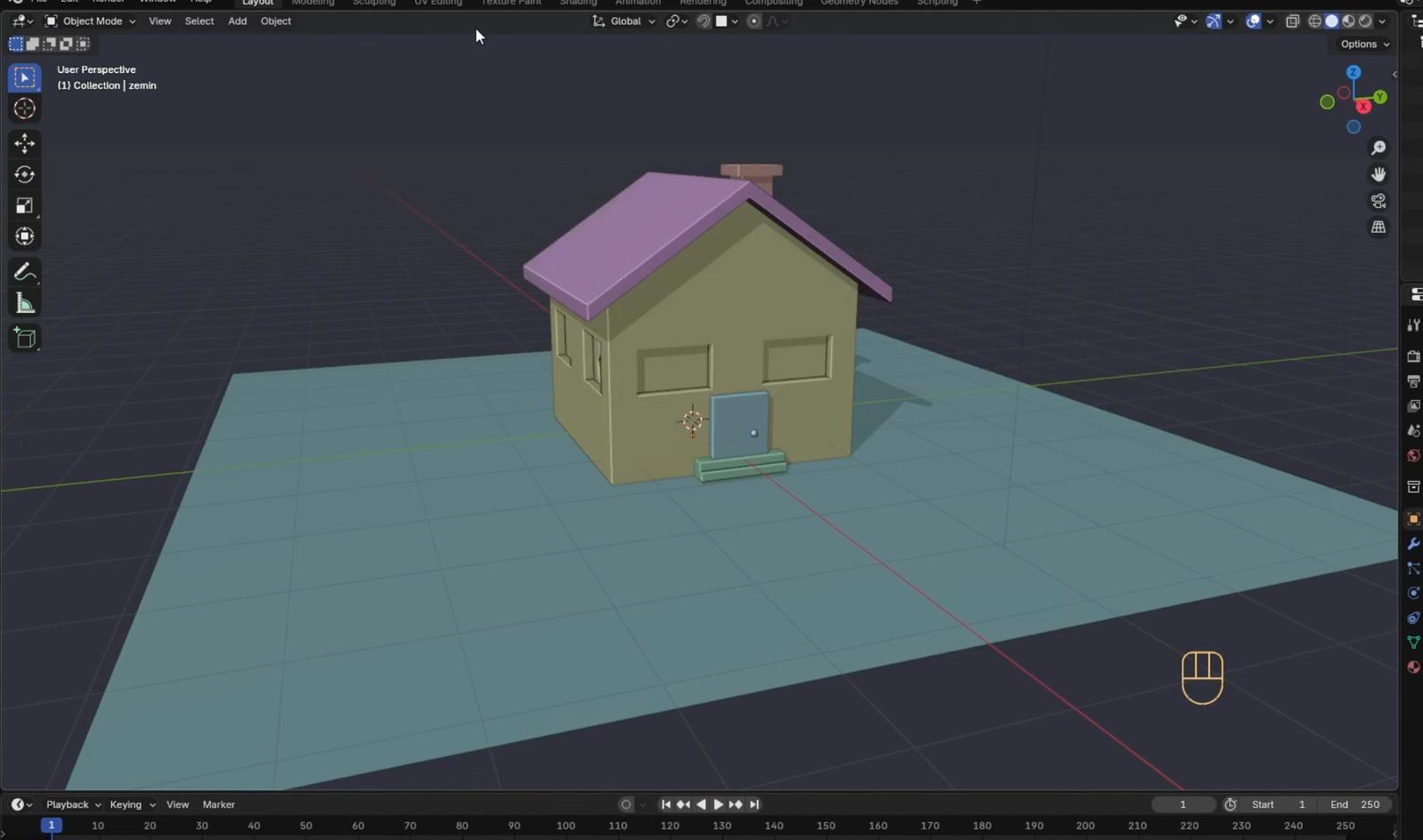Jump to the end frame button
This screenshot has height=840, width=1423.
[x=754, y=804]
